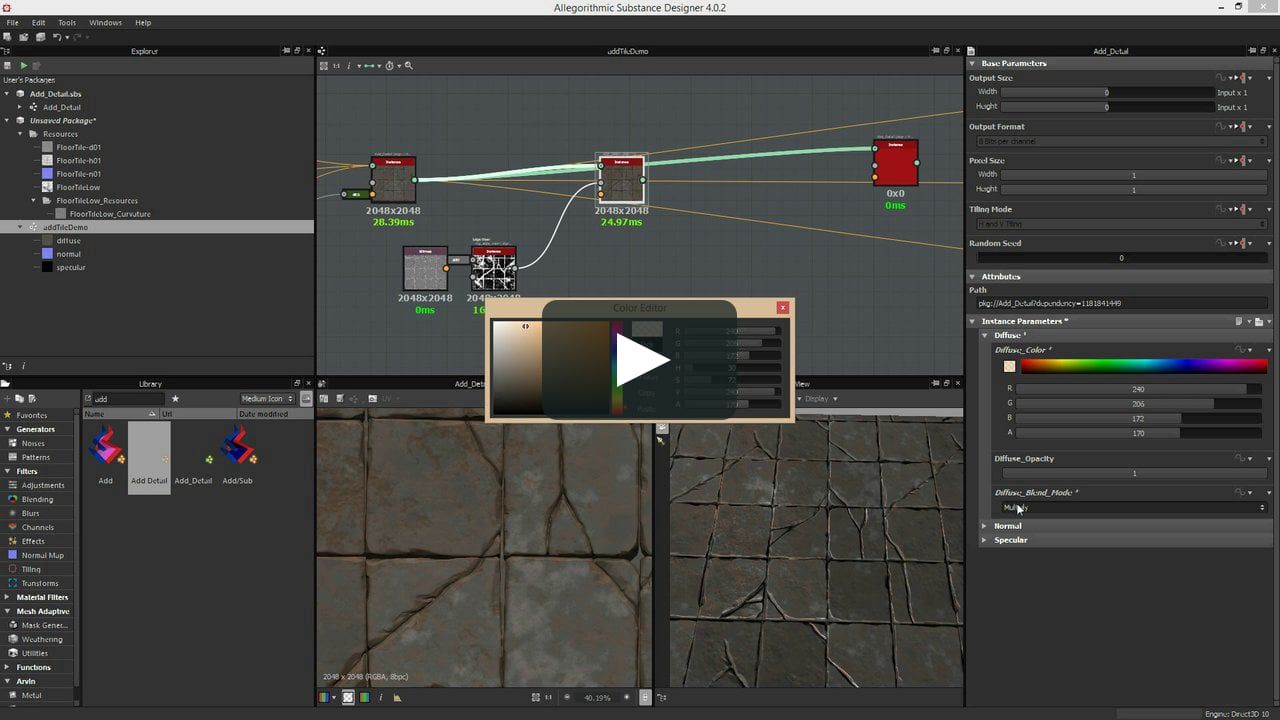Select the addTileDemo graph in Explorer
Image resolution: width=1280 pixels, height=720 pixels.
pyautogui.click(x=65, y=227)
